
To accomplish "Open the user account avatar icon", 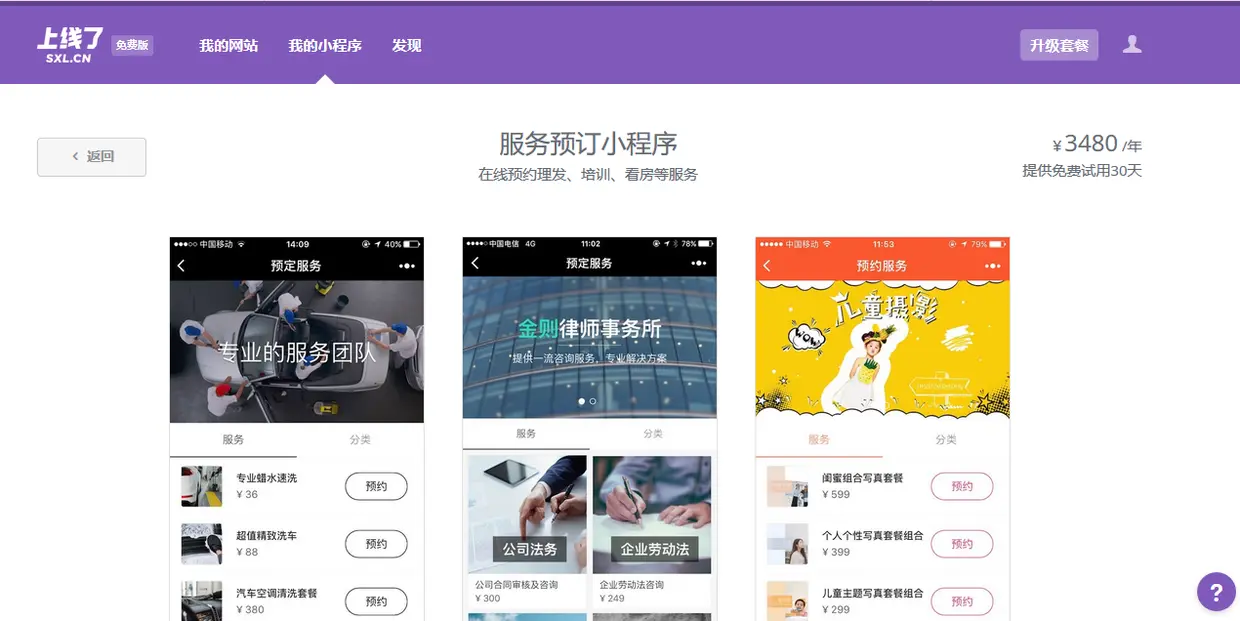I will (x=1131, y=44).
